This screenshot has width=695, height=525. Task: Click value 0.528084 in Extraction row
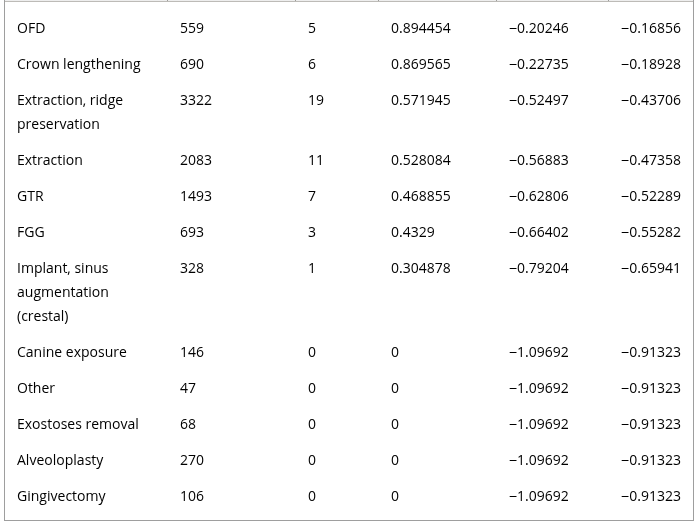(x=421, y=160)
